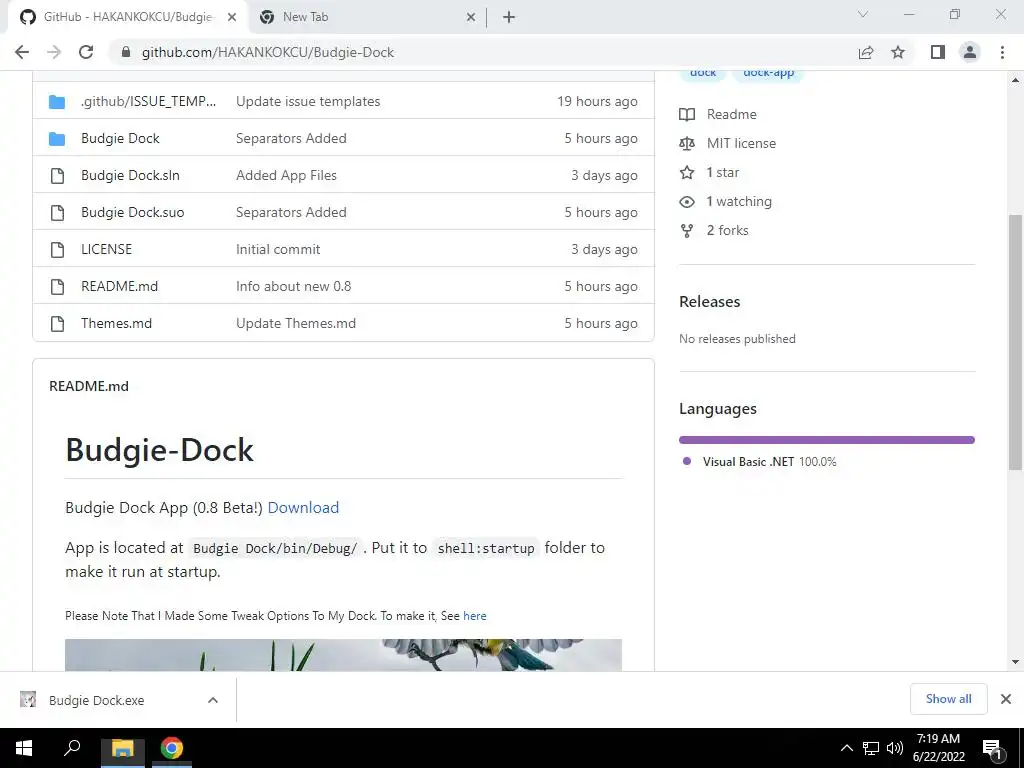Viewport: 1024px width, 768px height.
Task: Click the address bar URL field
Action: (483, 52)
